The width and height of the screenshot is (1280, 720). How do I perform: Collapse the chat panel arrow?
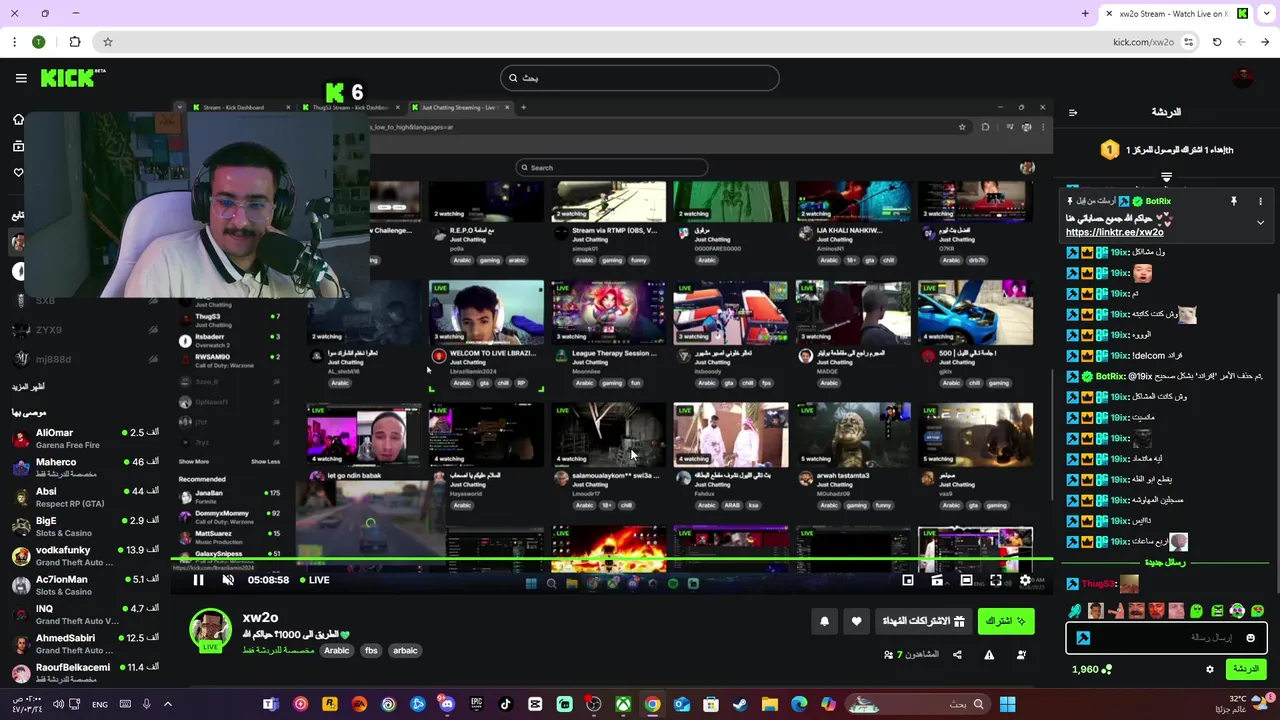[1073, 112]
